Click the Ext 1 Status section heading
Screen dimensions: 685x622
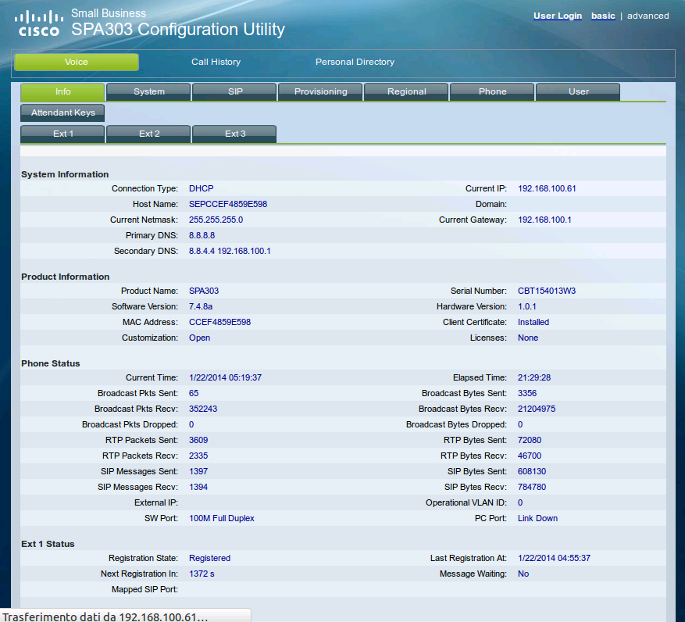pyautogui.click(x=48, y=544)
